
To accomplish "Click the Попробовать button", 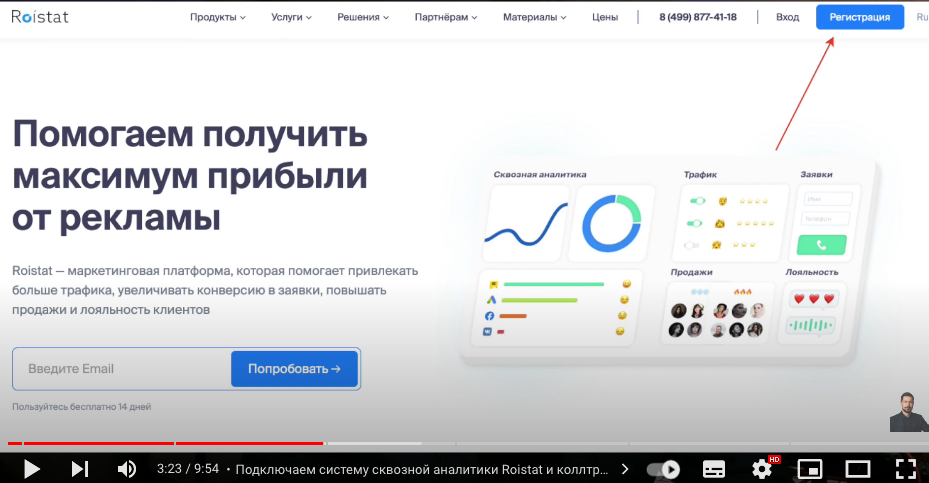I will 294,369.
